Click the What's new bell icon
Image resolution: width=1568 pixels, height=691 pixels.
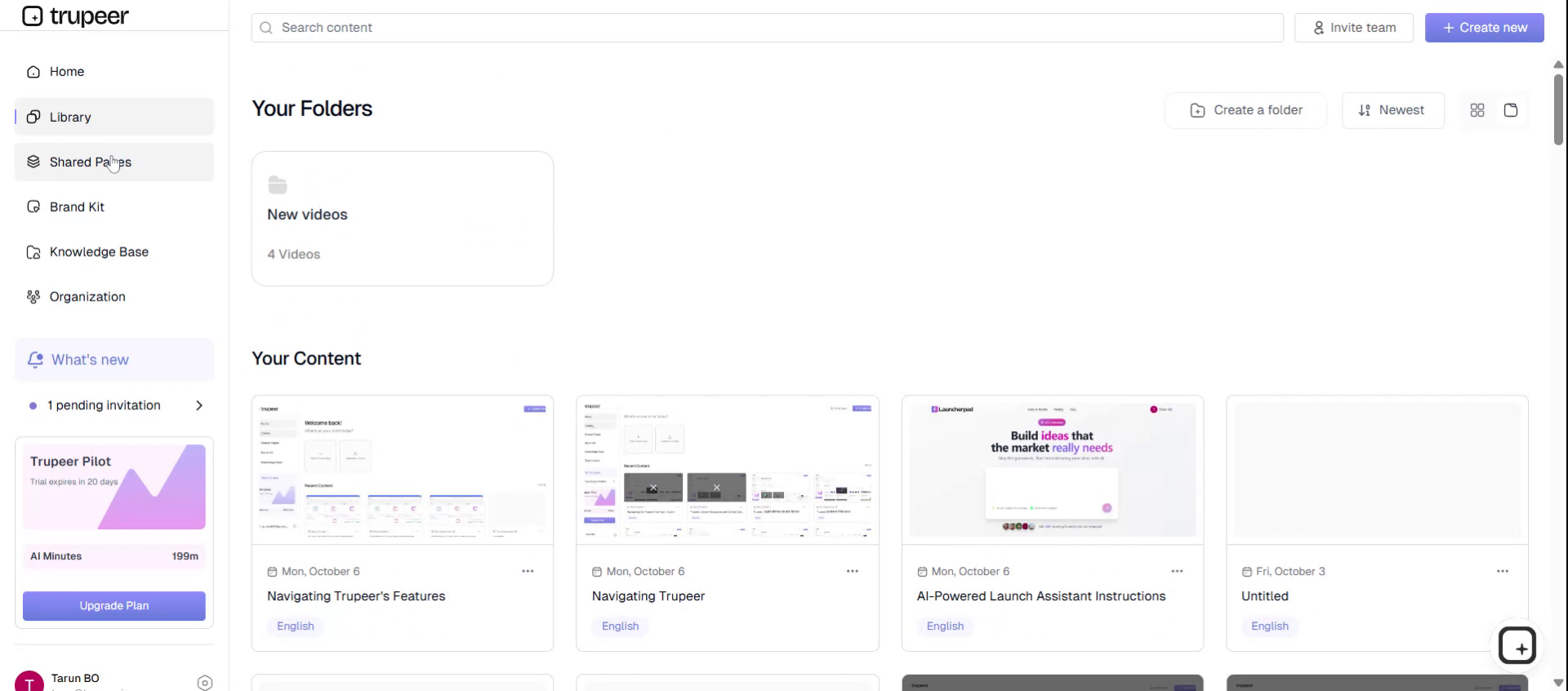tap(35, 359)
